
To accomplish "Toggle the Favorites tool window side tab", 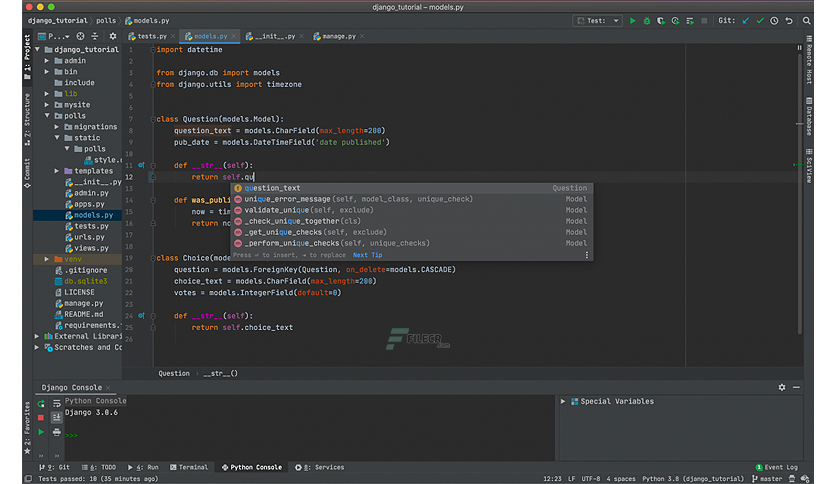I will click(27, 429).
